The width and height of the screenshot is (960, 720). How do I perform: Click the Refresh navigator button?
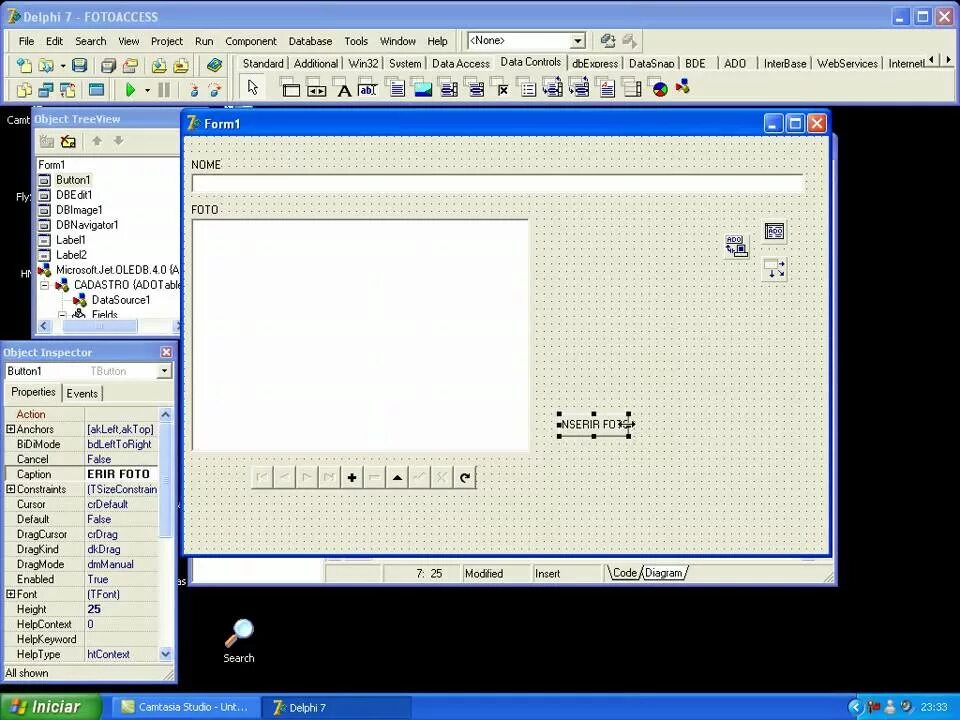465,478
